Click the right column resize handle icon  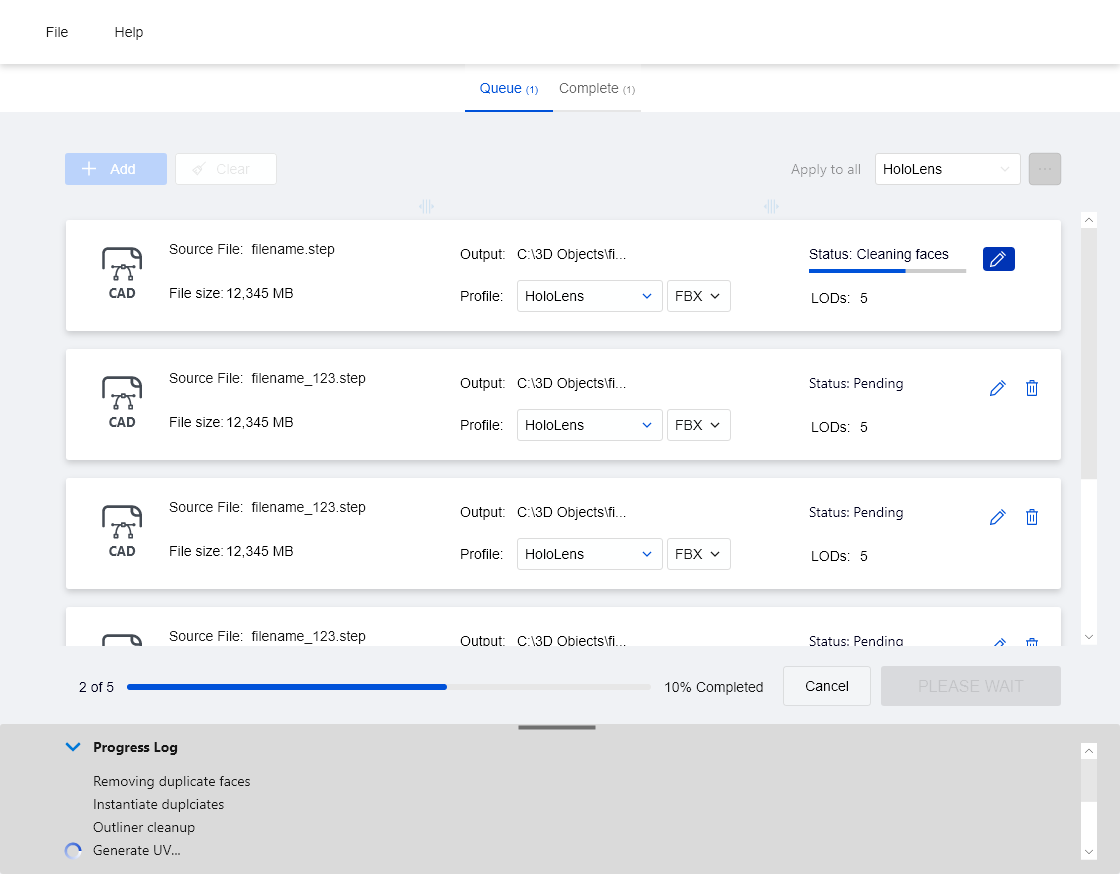771,206
